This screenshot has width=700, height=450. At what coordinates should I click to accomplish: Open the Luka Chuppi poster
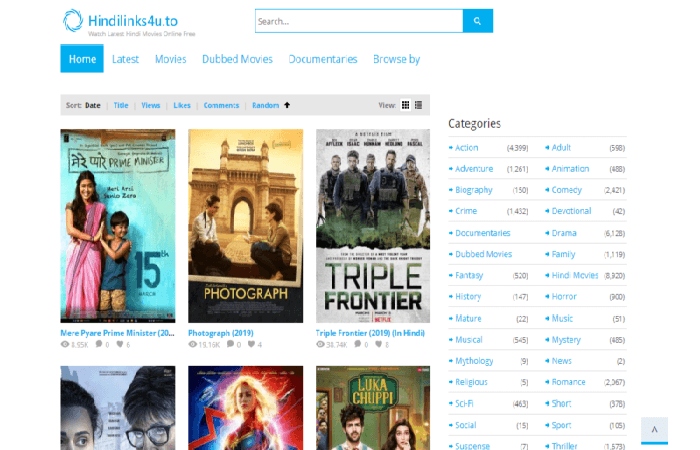[373, 408]
